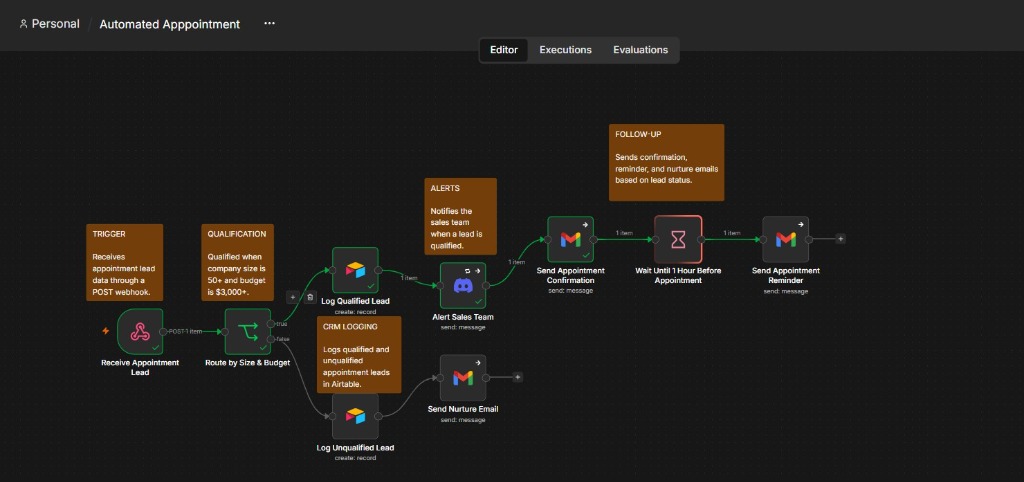Open the Send Appointment Confirmation Gmail node
The height and width of the screenshot is (482, 1024).
570,239
